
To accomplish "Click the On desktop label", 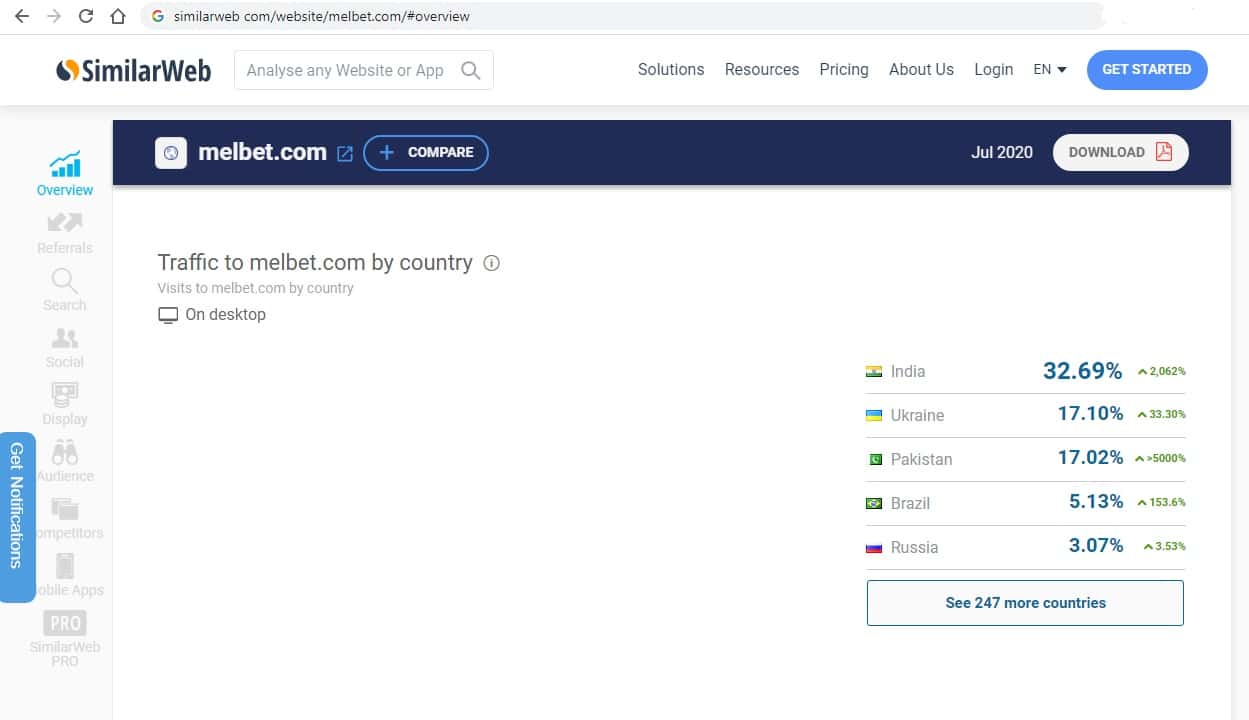I will (226, 315).
